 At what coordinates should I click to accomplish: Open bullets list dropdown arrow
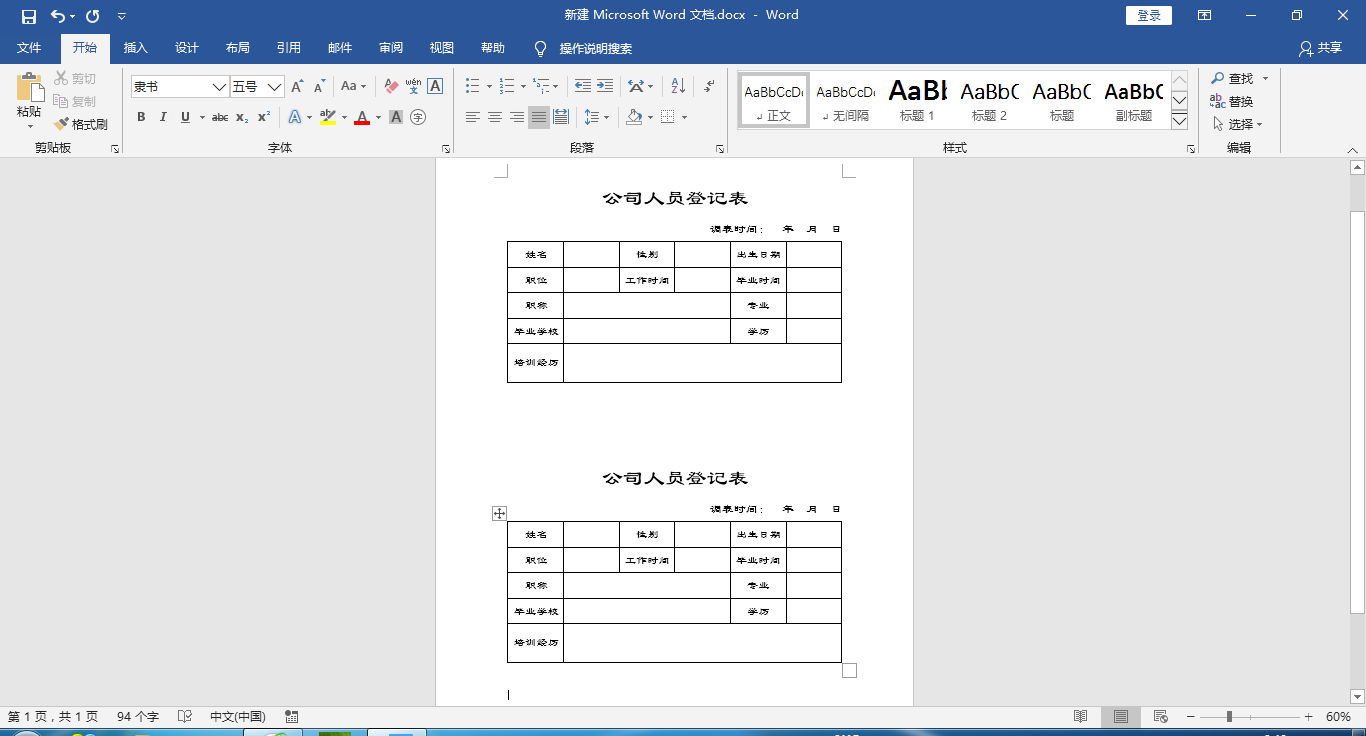489,87
